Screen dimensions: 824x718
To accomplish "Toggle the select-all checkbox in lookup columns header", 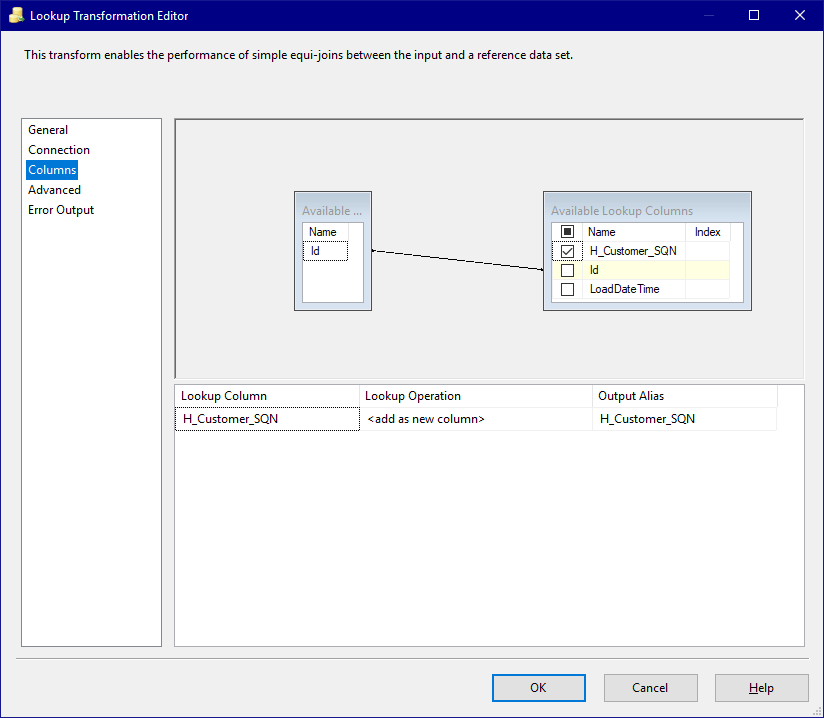I will [x=567, y=232].
